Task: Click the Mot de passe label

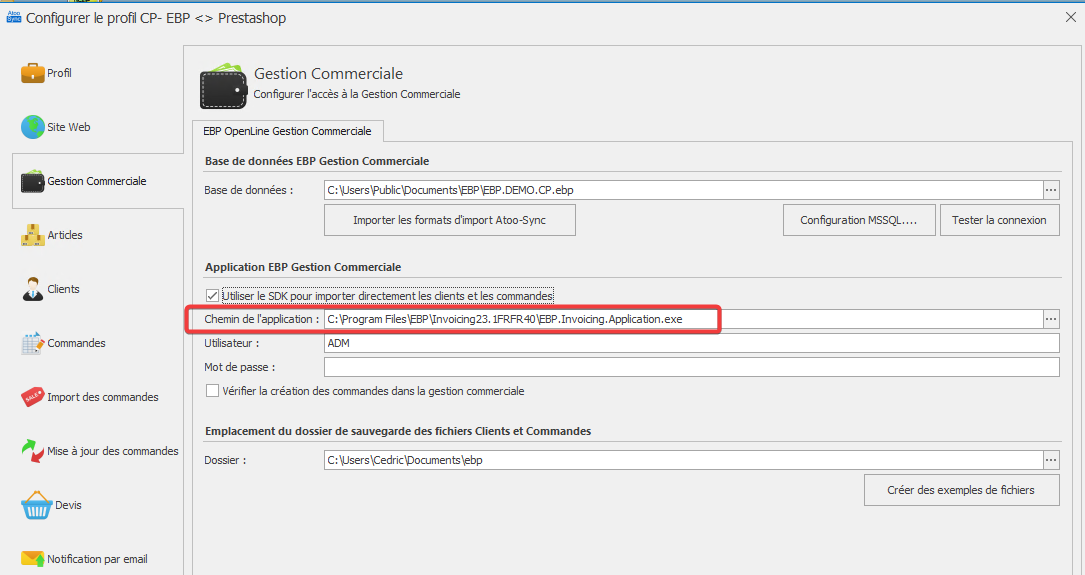Action: coord(239,367)
